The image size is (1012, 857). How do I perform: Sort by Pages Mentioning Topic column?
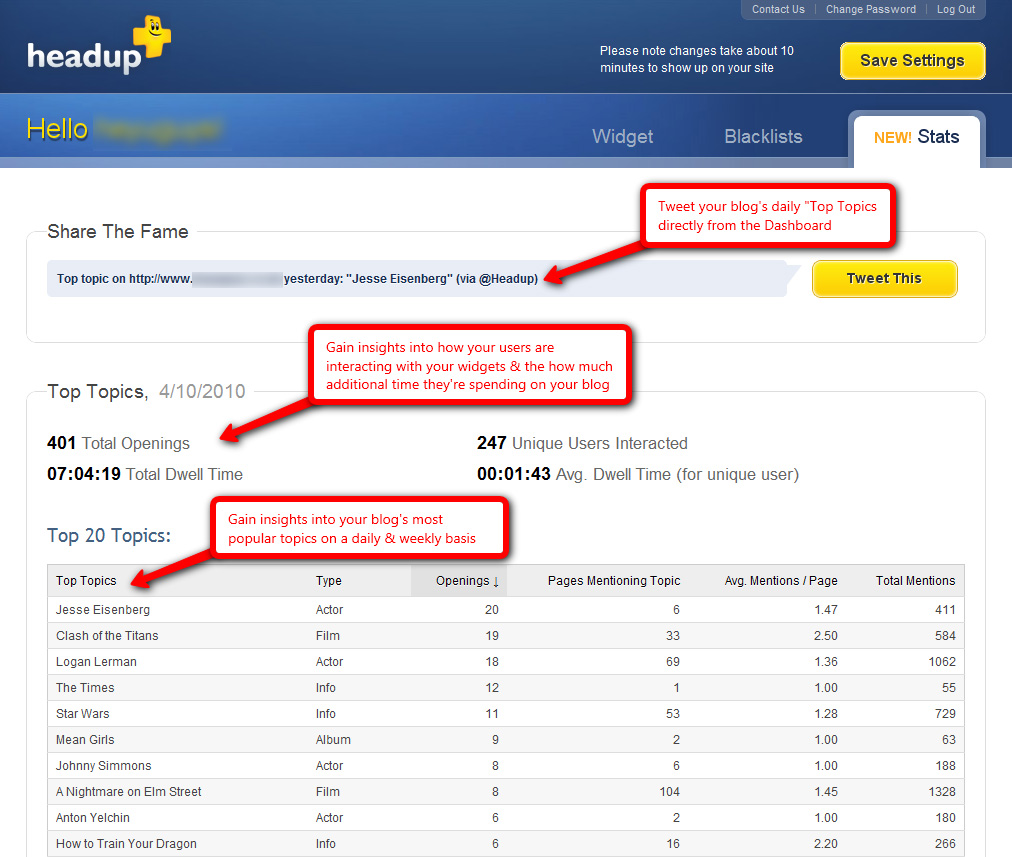614,581
